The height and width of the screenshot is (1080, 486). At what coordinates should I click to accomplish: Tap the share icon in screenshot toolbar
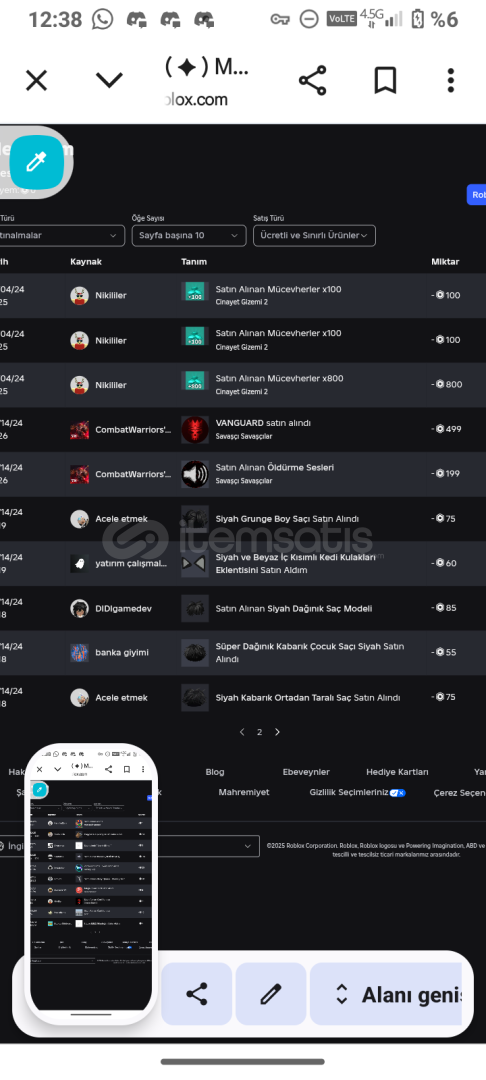[x=197, y=994]
